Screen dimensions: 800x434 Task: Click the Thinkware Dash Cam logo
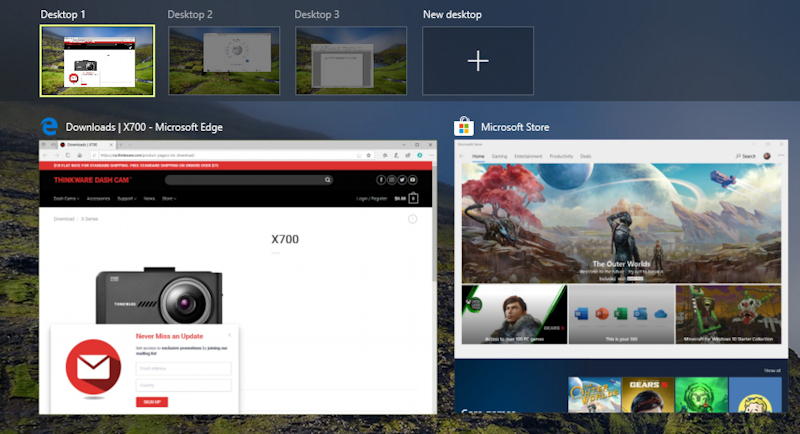92,180
